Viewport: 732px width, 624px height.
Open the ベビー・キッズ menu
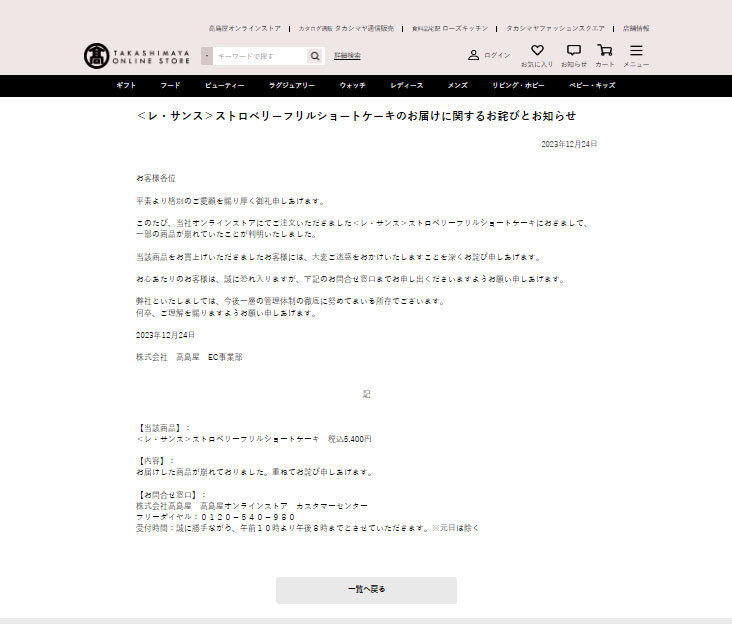click(592, 85)
